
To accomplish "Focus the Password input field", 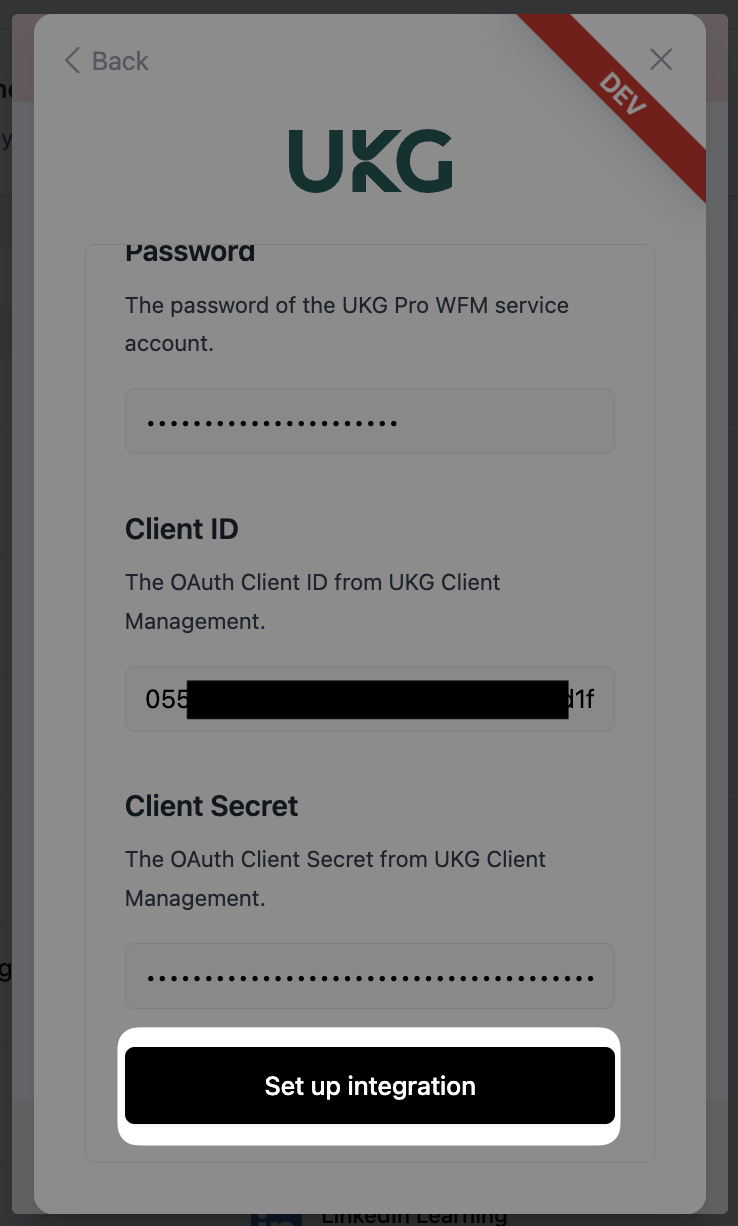I will pyautogui.click(x=369, y=421).
